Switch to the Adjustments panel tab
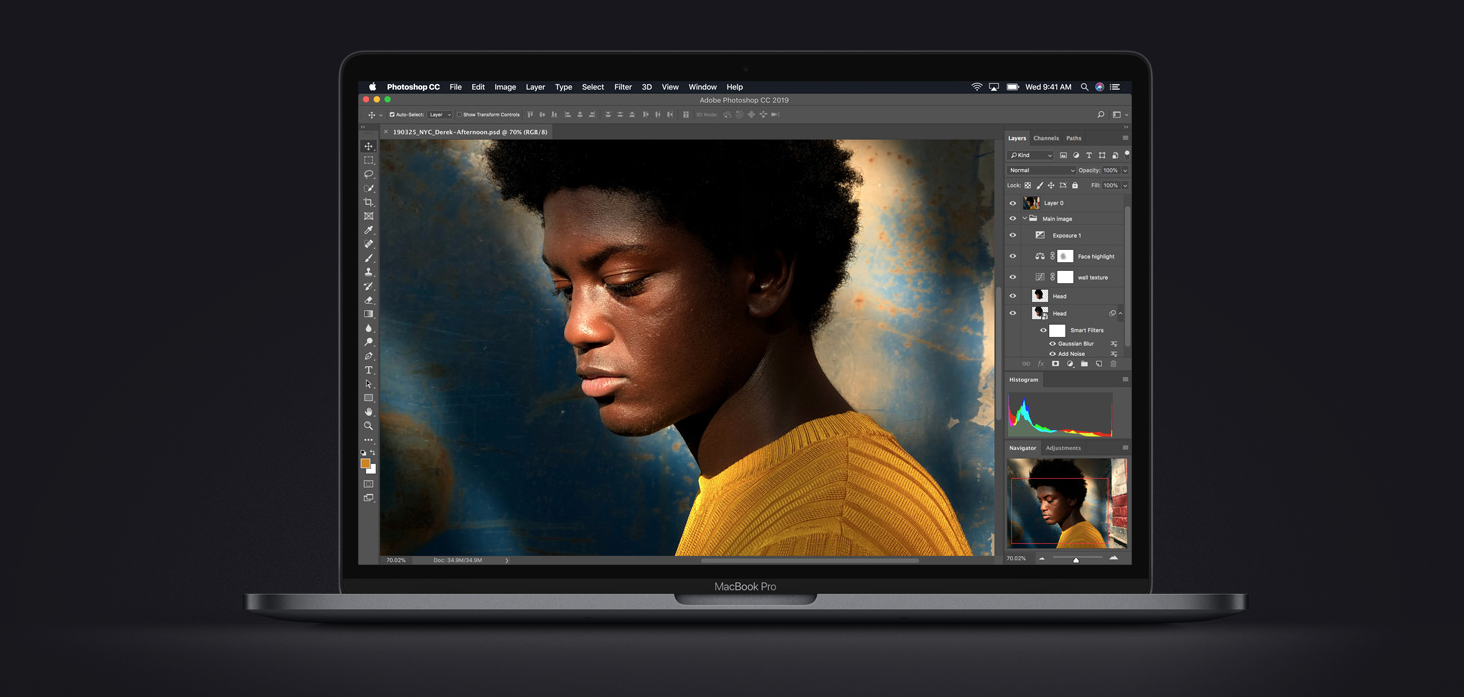Viewport: 1464px width, 697px height. [x=1063, y=448]
